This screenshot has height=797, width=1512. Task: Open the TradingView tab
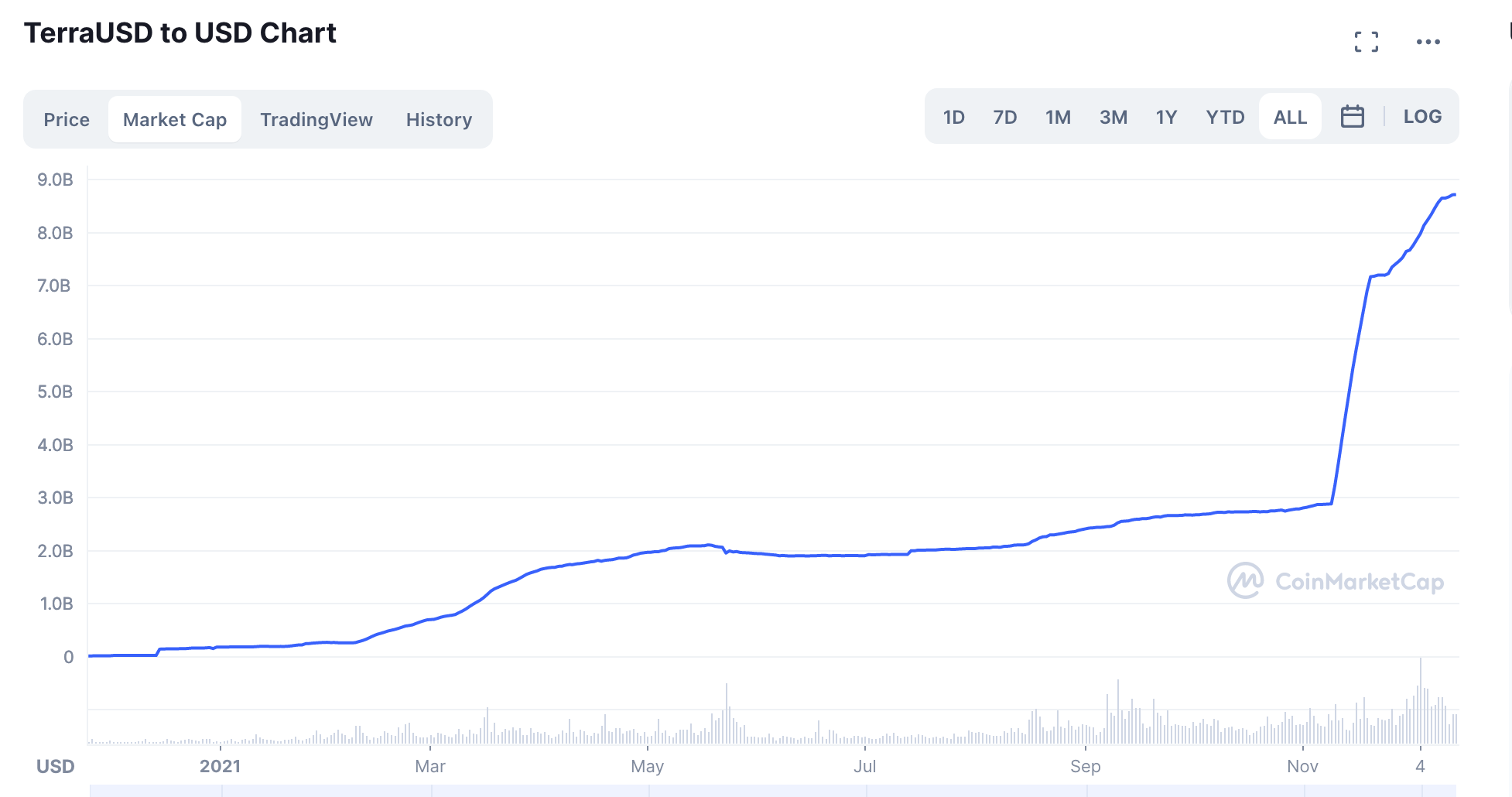[x=316, y=119]
